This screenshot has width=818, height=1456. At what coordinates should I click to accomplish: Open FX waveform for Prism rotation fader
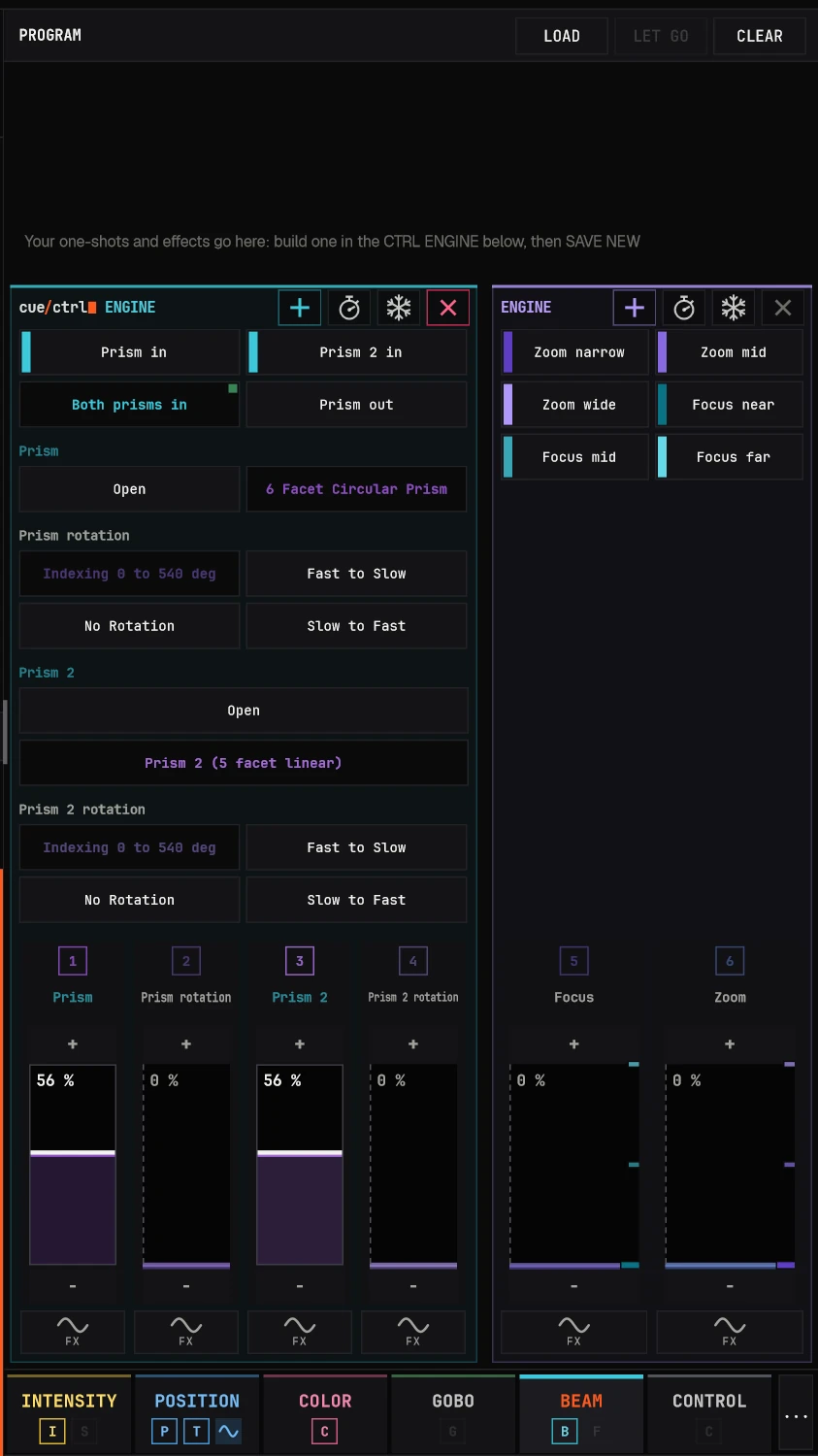(x=186, y=1332)
